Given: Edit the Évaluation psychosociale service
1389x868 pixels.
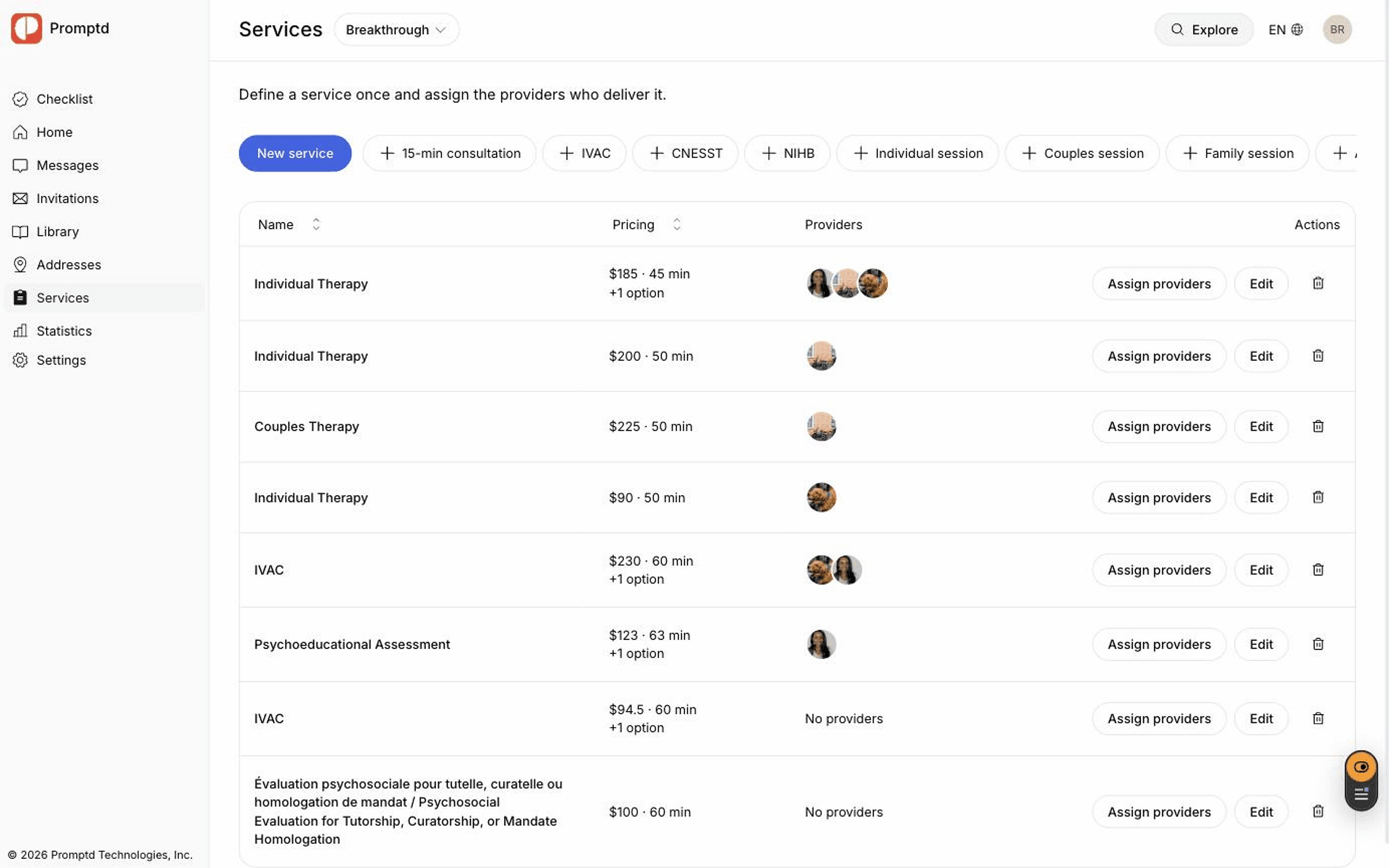Looking at the screenshot, I should [1261, 812].
